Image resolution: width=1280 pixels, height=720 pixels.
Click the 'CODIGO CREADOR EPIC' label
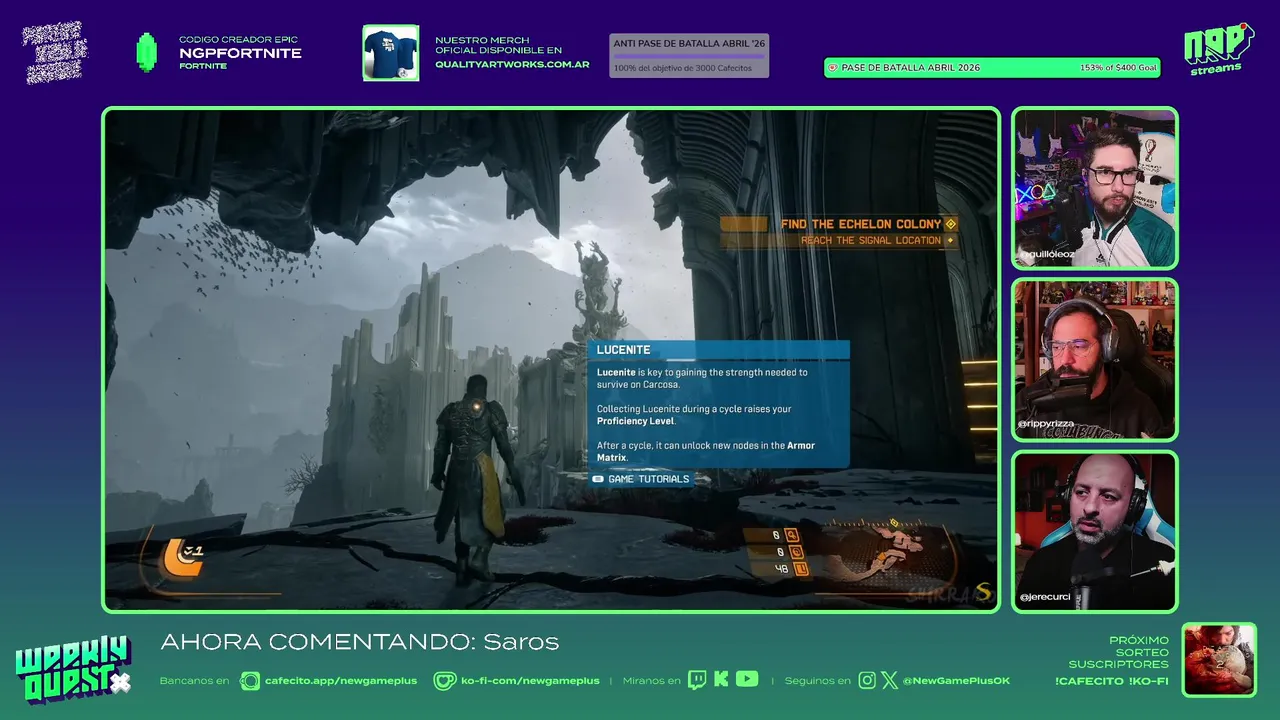[x=238, y=39]
